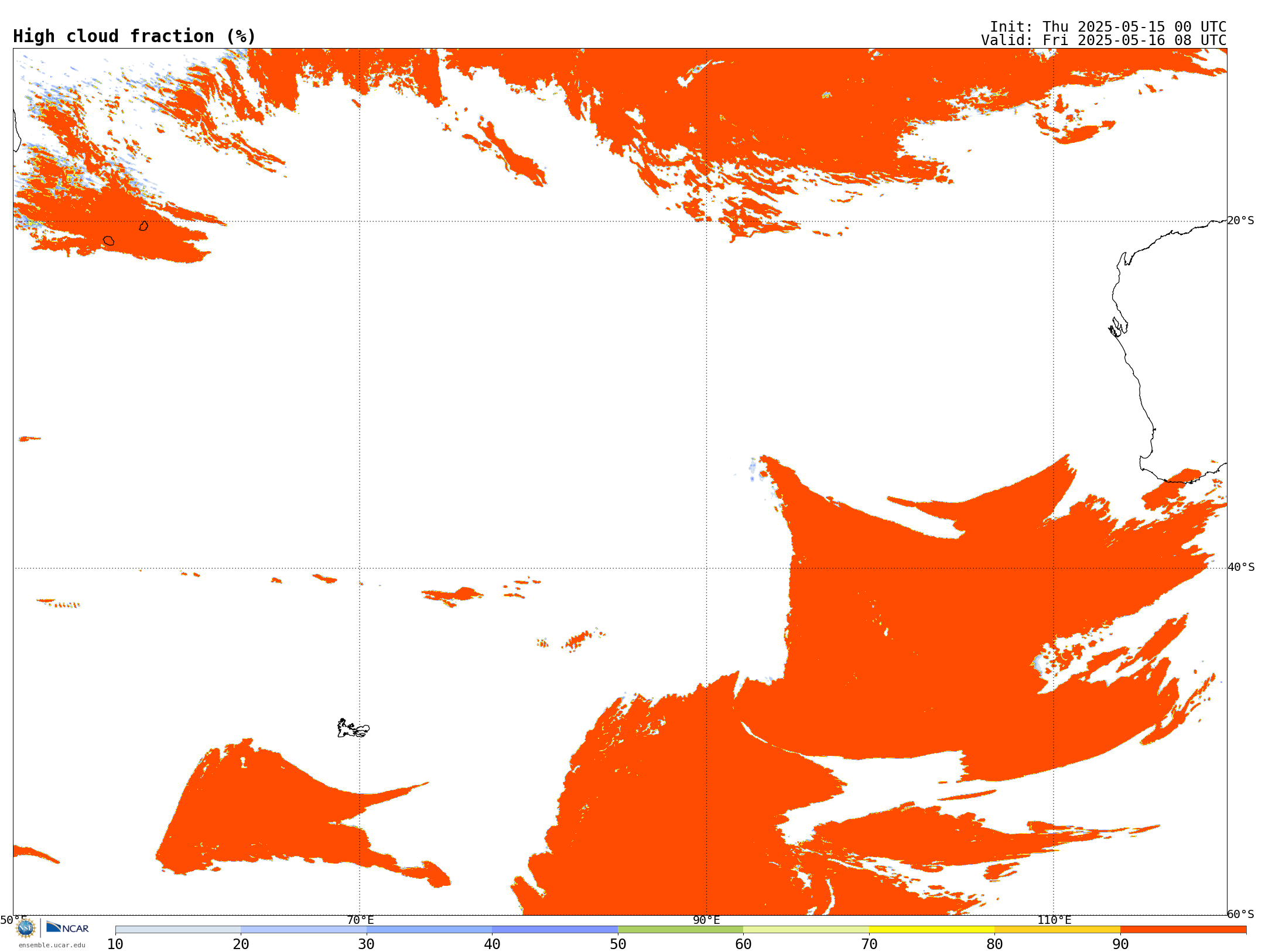Screen dimensions: 1265x952
Task: Click the colorbar tick label 50
Action: click(x=618, y=944)
